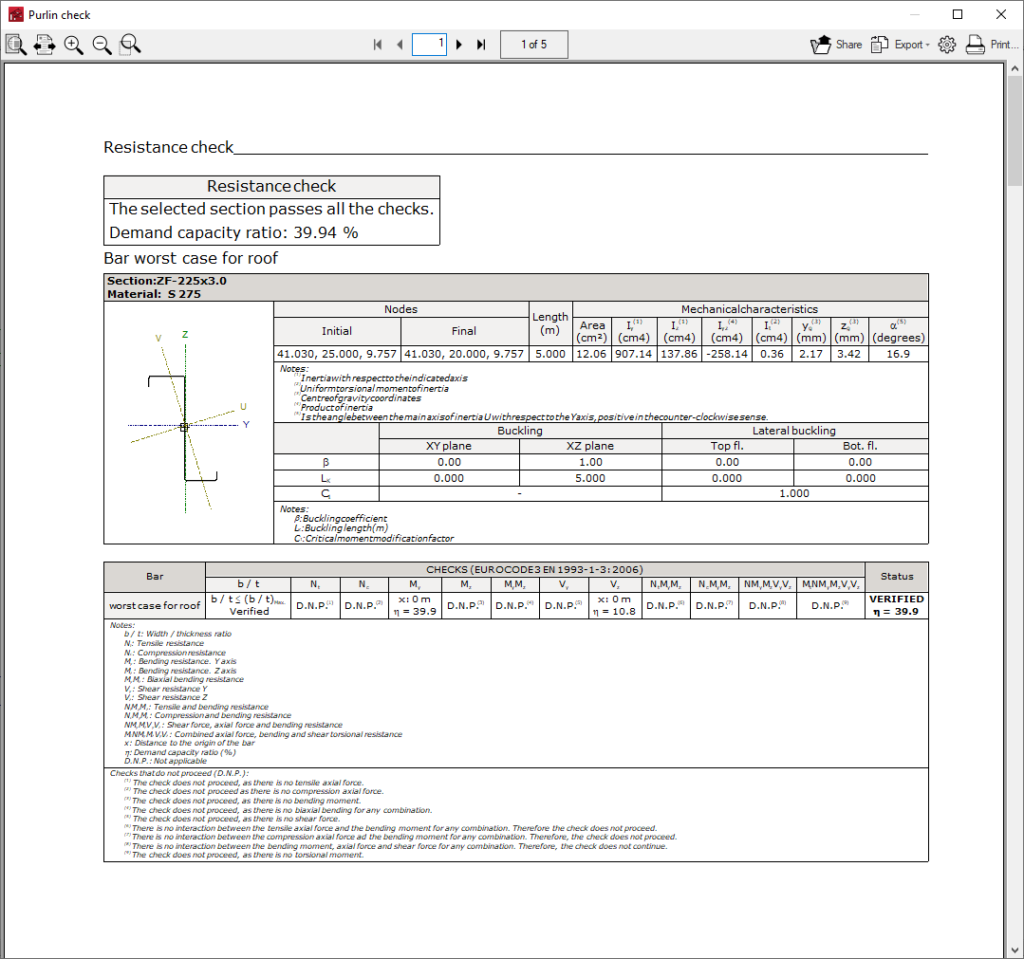
Task: Click the Z-section diagram
Action: point(187,423)
